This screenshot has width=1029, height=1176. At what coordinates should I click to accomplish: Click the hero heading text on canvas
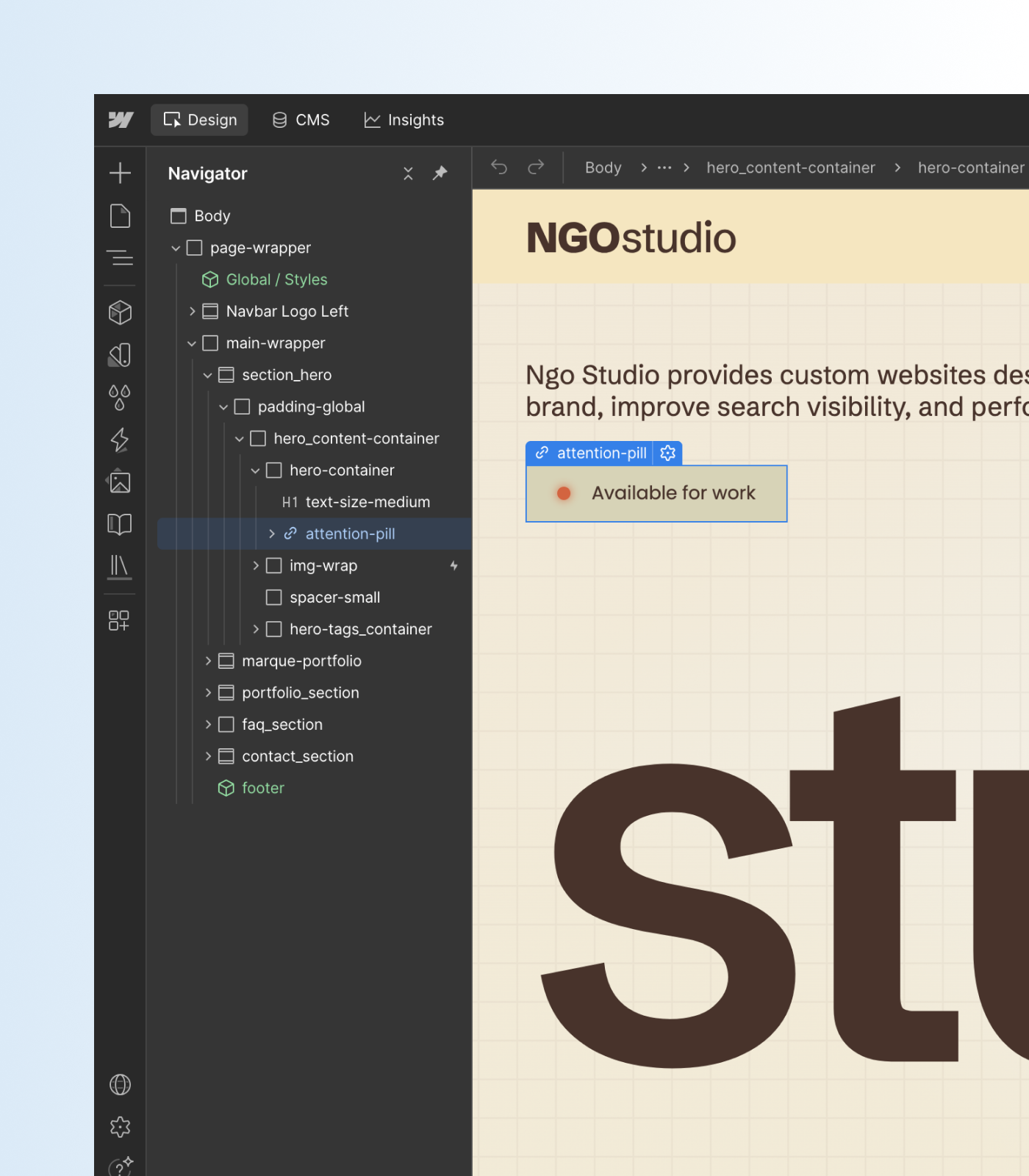click(777, 390)
